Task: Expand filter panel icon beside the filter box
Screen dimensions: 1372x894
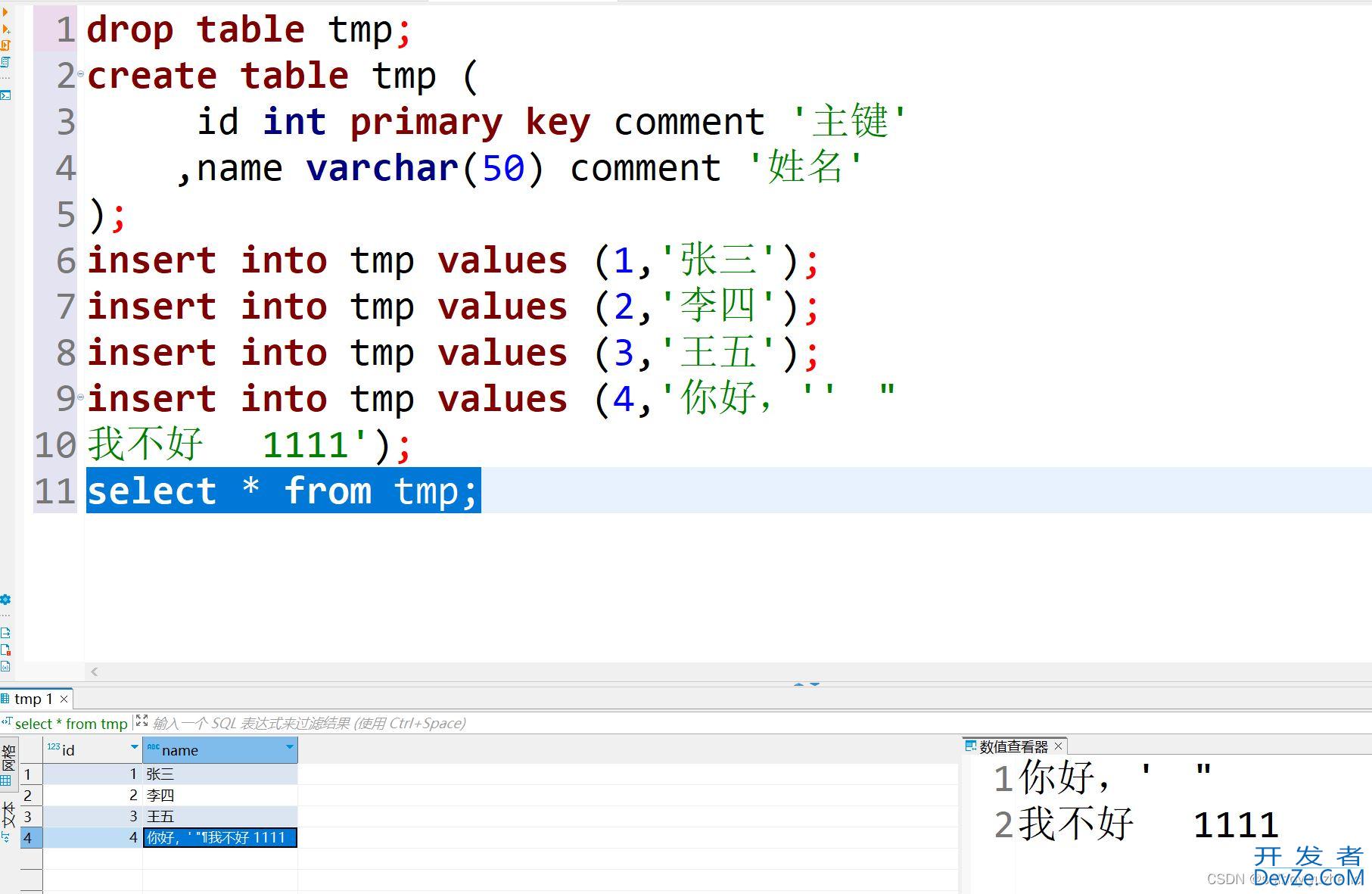Action: 142,721
